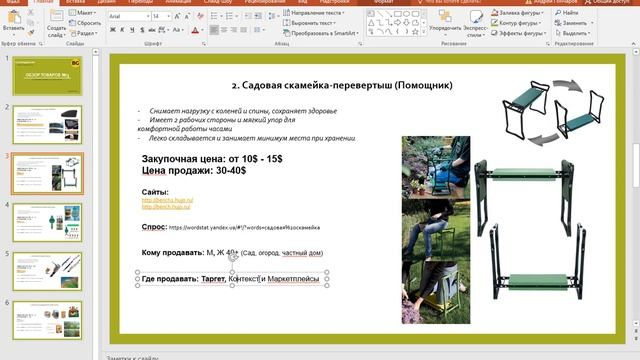Viewport: 640px width, 360px height.
Task: Toggle center text alignment
Action: (224, 30)
